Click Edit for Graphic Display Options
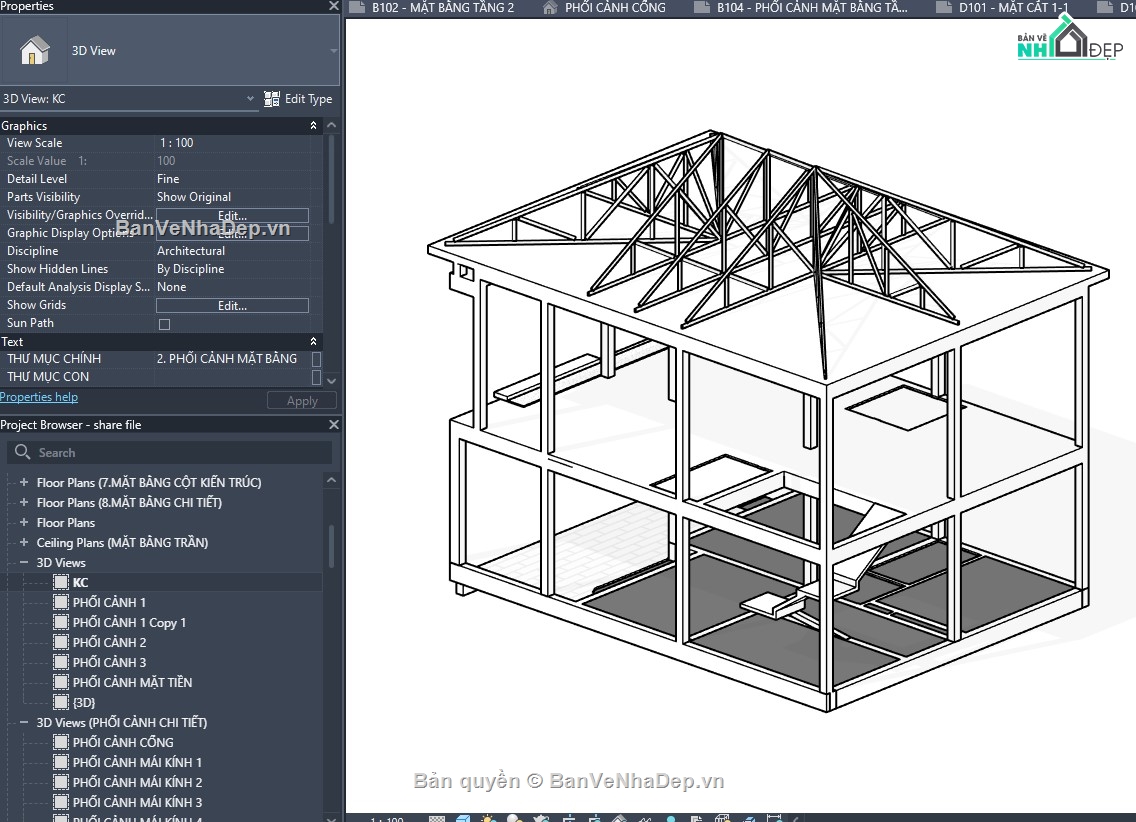 (233, 233)
